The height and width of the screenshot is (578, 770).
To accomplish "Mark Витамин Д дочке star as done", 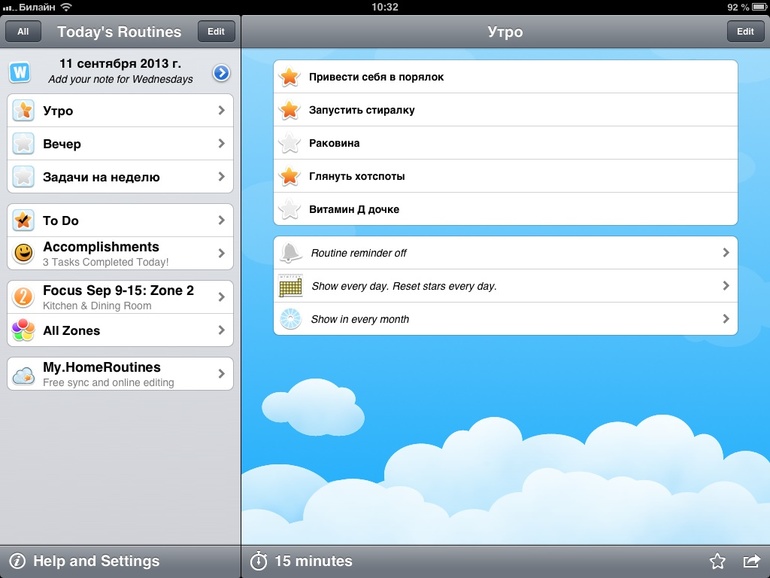I will point(289,210).
